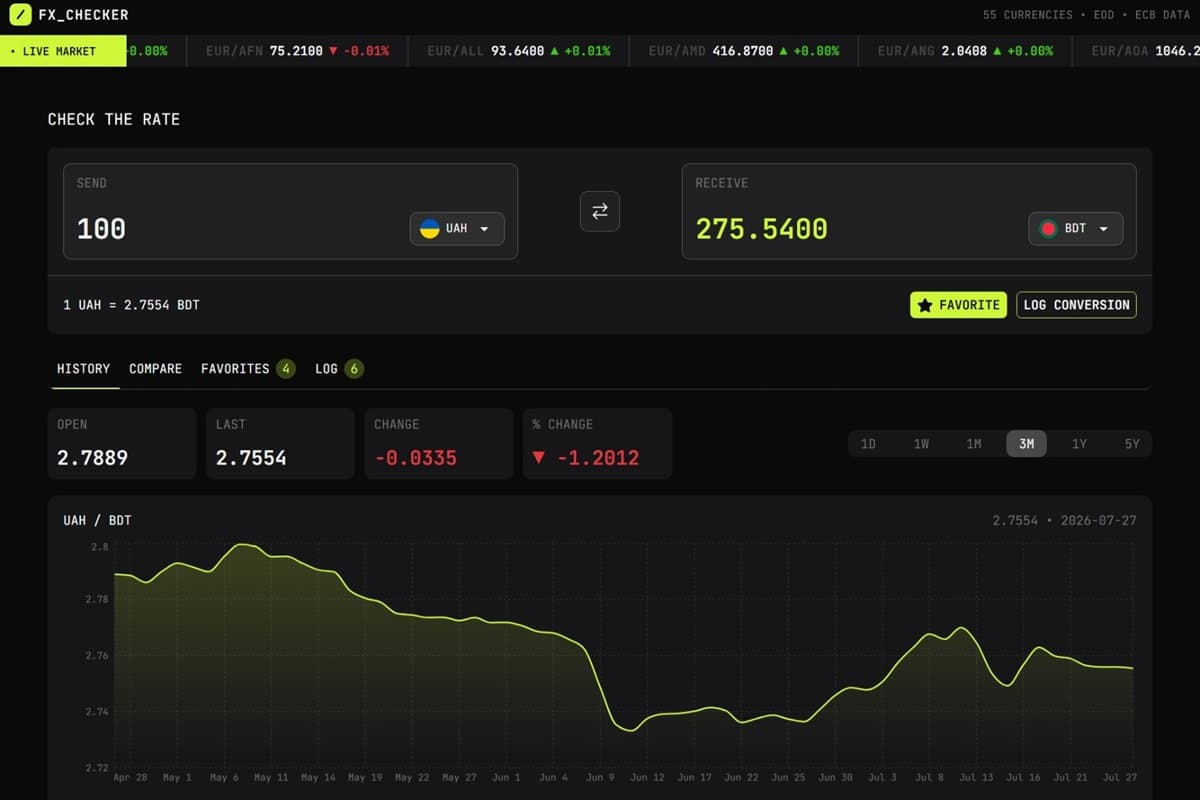
Task: Click the Change value -0.0335 card
Action: 439,444
